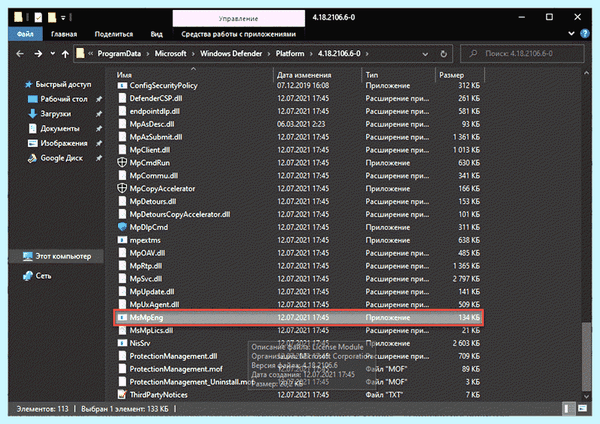Click the Back navigation arrow
The width and height of the screenshot is (600, 424).
tap(20, 54)
